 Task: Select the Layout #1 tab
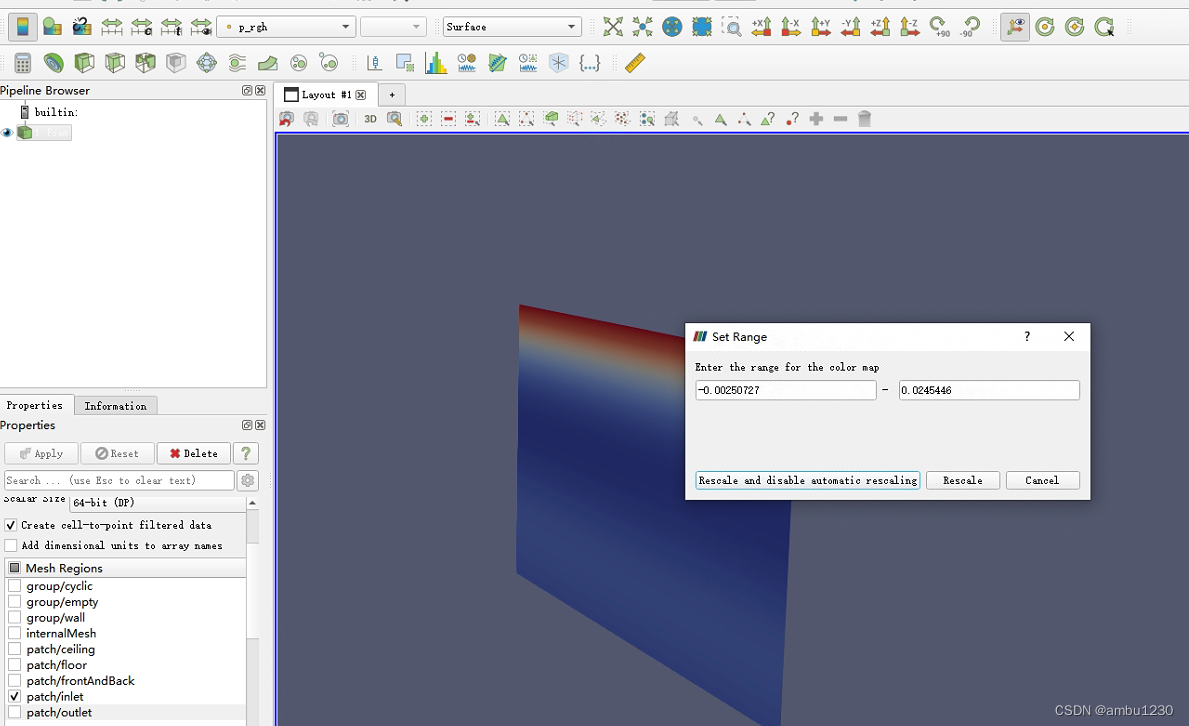click(x=326, y=95)
